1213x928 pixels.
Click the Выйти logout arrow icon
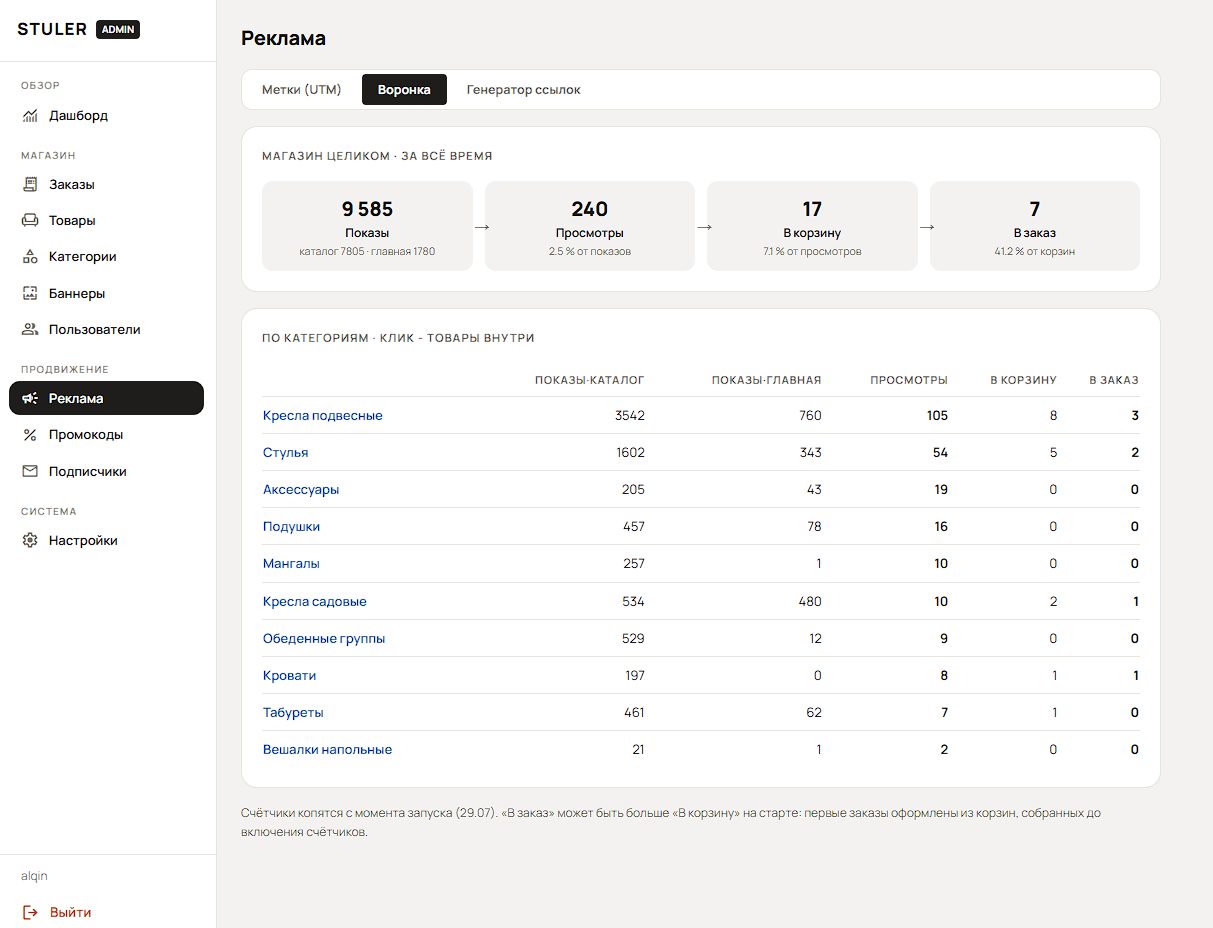pyautogui.click(x=30, y=913)
